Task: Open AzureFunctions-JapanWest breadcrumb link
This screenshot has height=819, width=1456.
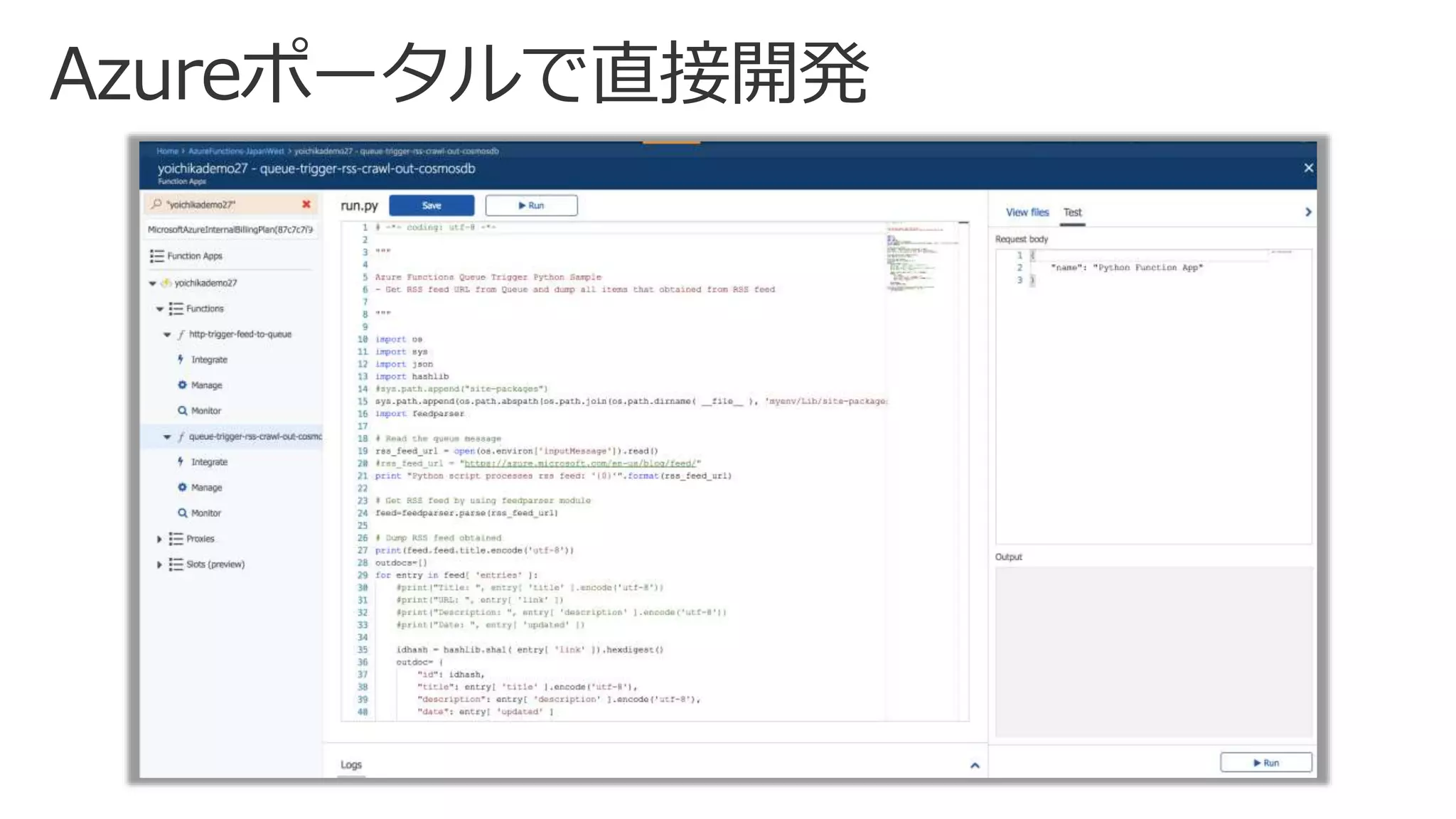Action: pyautogui.click(x=236, y=151)
